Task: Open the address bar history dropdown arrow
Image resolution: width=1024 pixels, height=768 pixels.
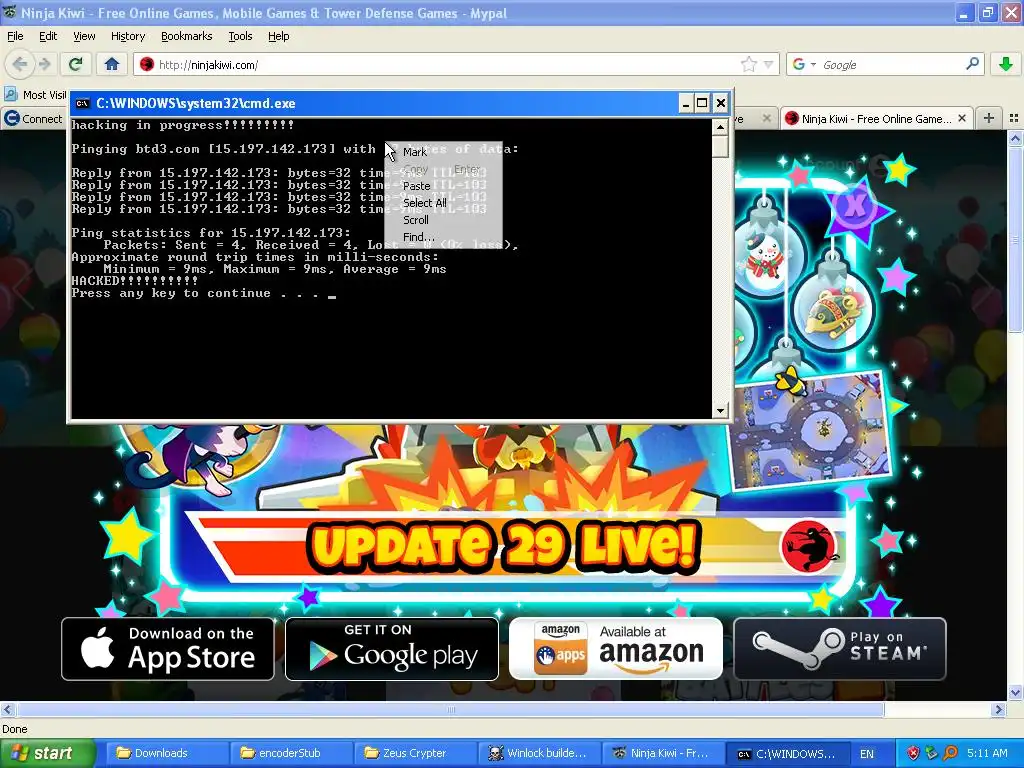Action: click(769, 65)
